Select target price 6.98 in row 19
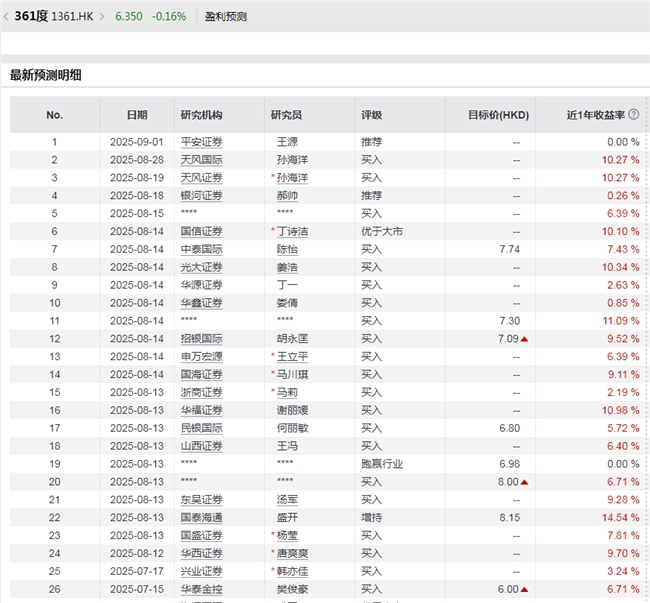Screen dimensions: 650x603 coord(509,464)
